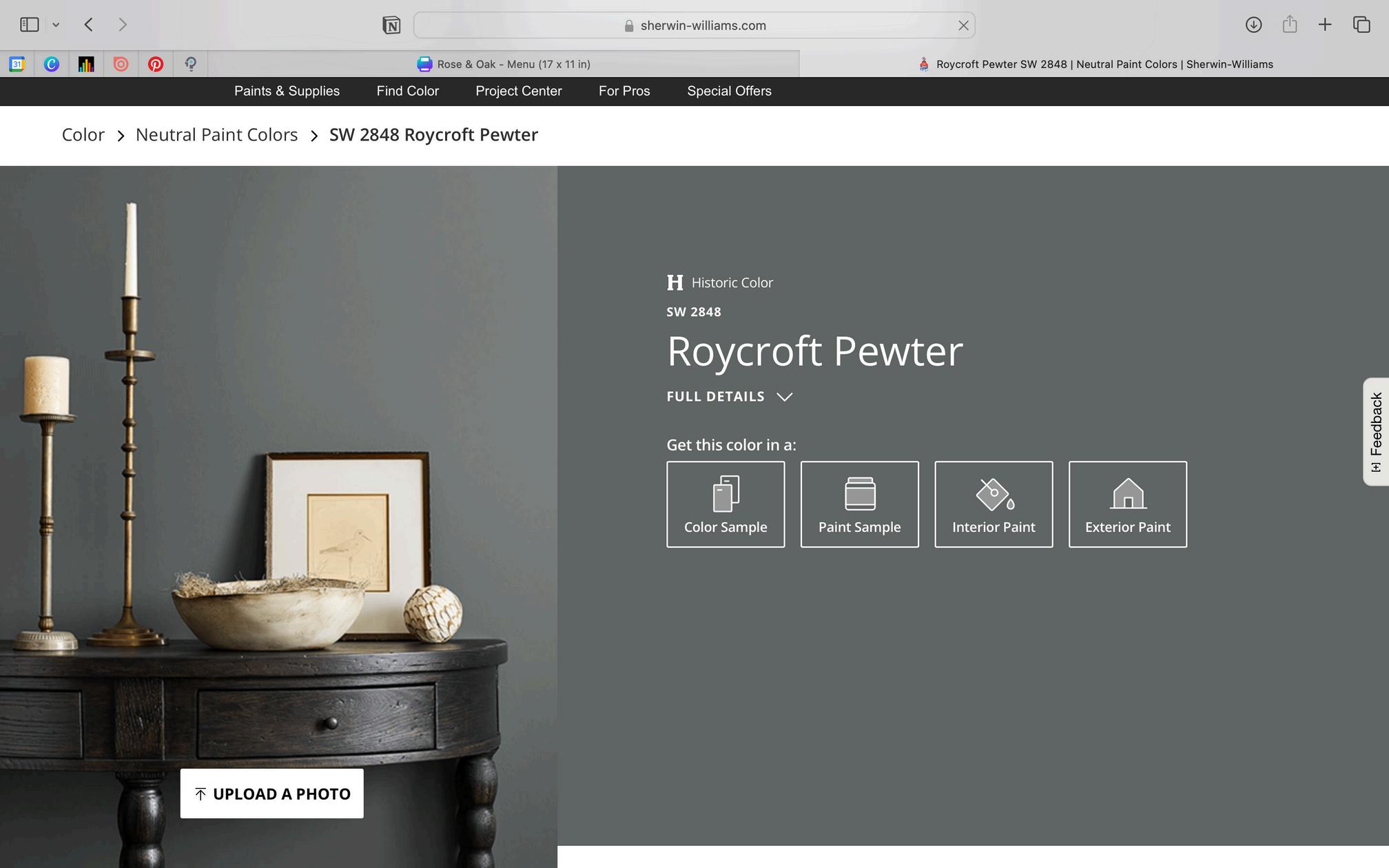This screenshot has height=868, width=1389.
Task: Open the Find Color menu
Action: click(x=407, y=91)
